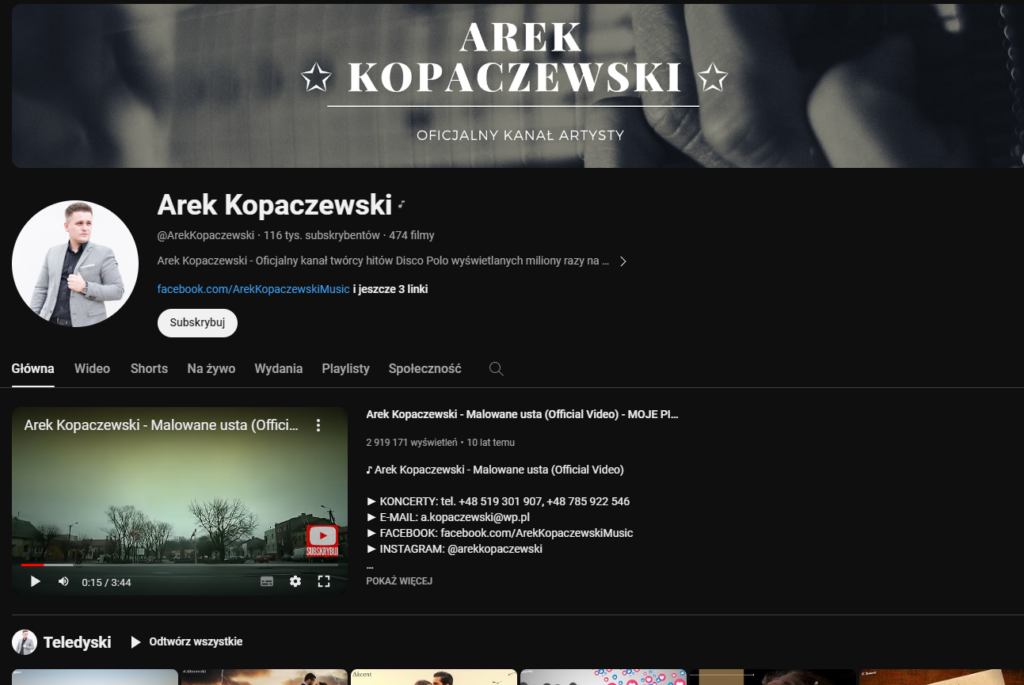Screen dimensions: 1024x685
Task: Click the @ArekKopaczewski handle text
Action: point(206,235)
